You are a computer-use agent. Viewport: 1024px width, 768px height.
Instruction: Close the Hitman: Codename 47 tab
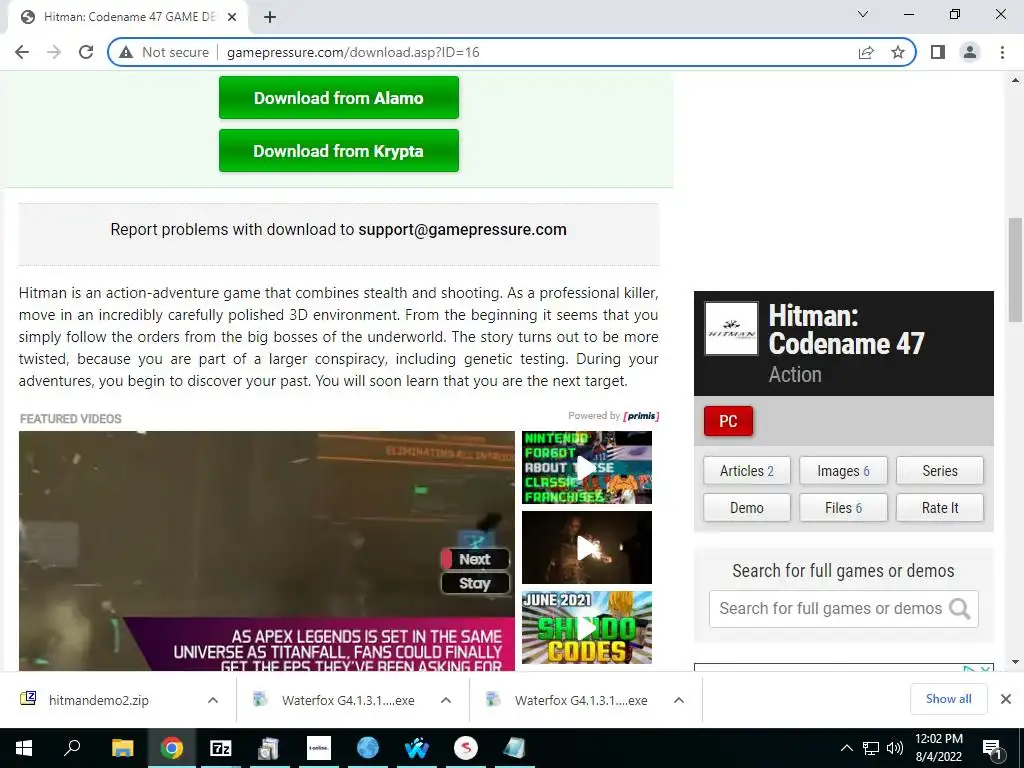click(x=232, y=17)
